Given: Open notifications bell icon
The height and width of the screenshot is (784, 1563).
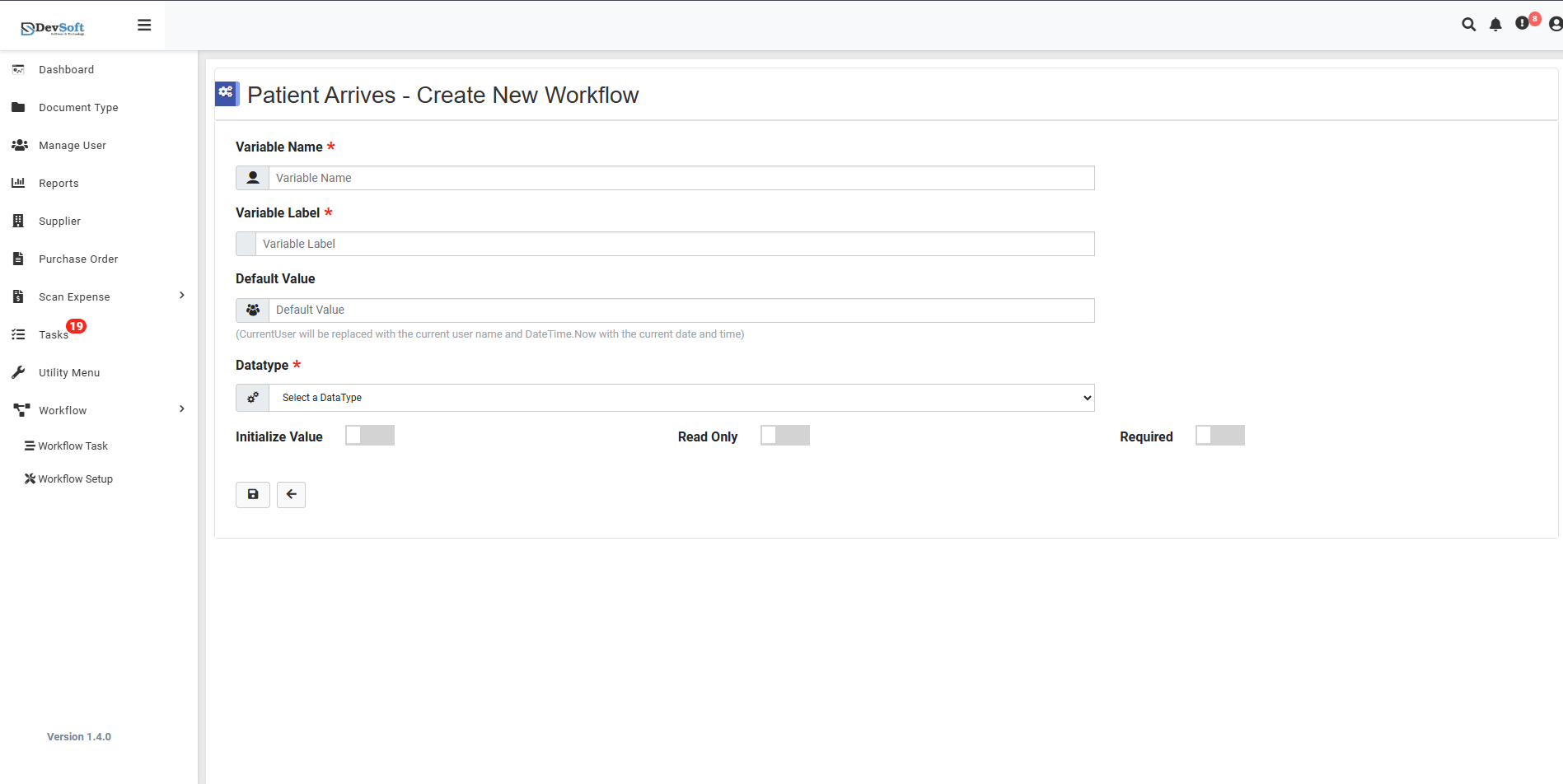Looking at the screenshot, I should (1495, 25).
